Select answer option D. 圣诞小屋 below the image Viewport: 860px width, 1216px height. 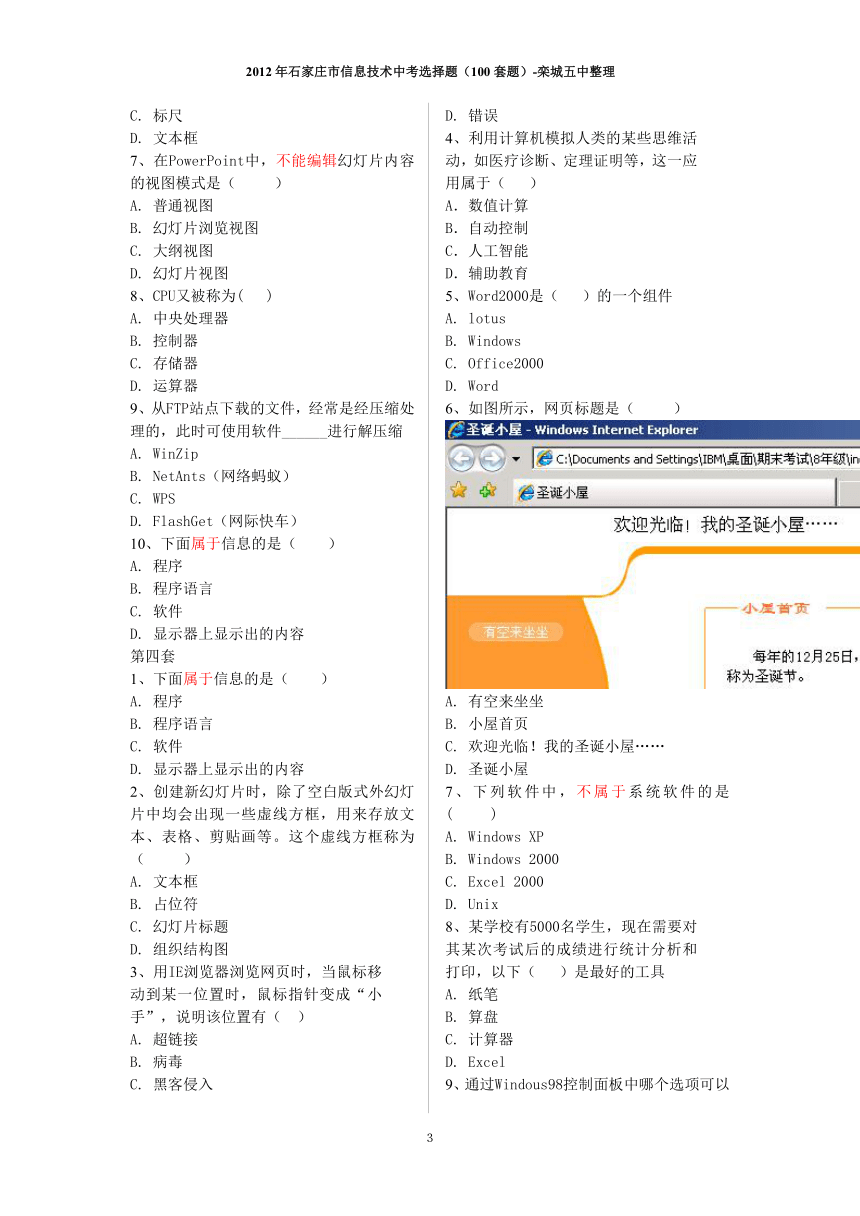(x=487, y=769)
